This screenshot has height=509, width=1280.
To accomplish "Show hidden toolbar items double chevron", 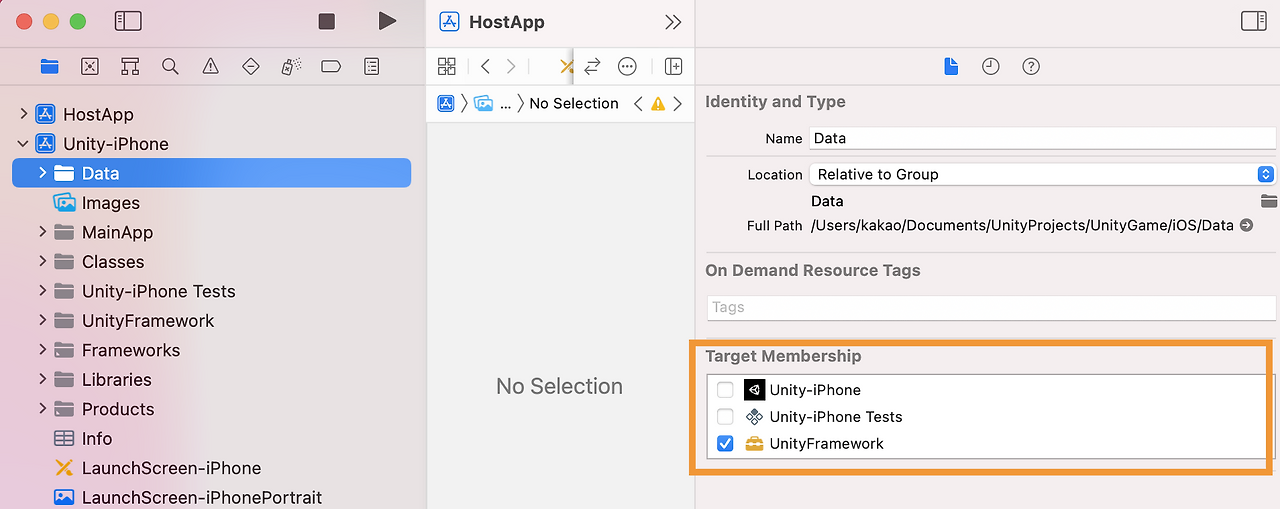I will point(673,22).
